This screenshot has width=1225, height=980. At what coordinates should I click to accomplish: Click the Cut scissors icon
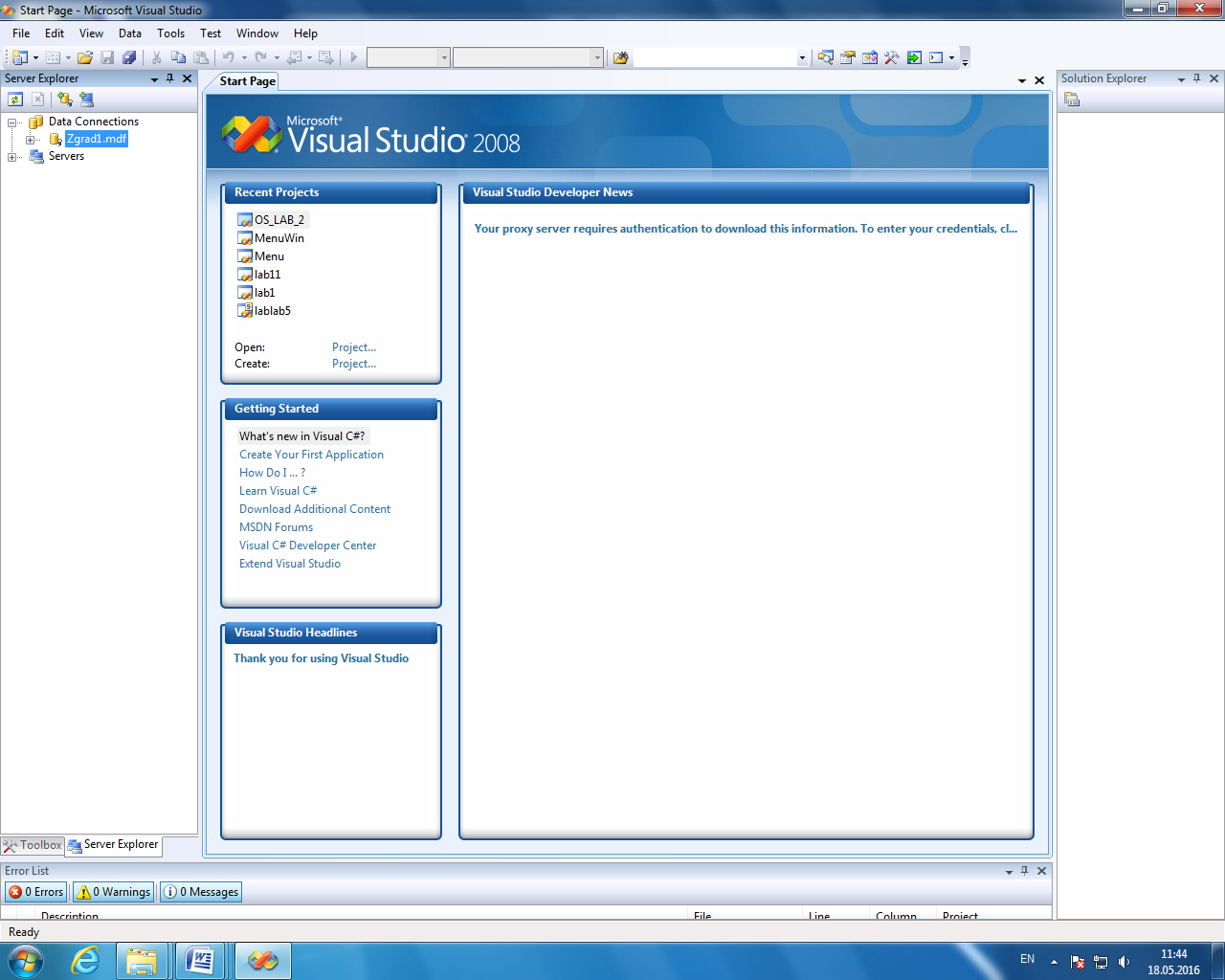(x=156, y=57)
